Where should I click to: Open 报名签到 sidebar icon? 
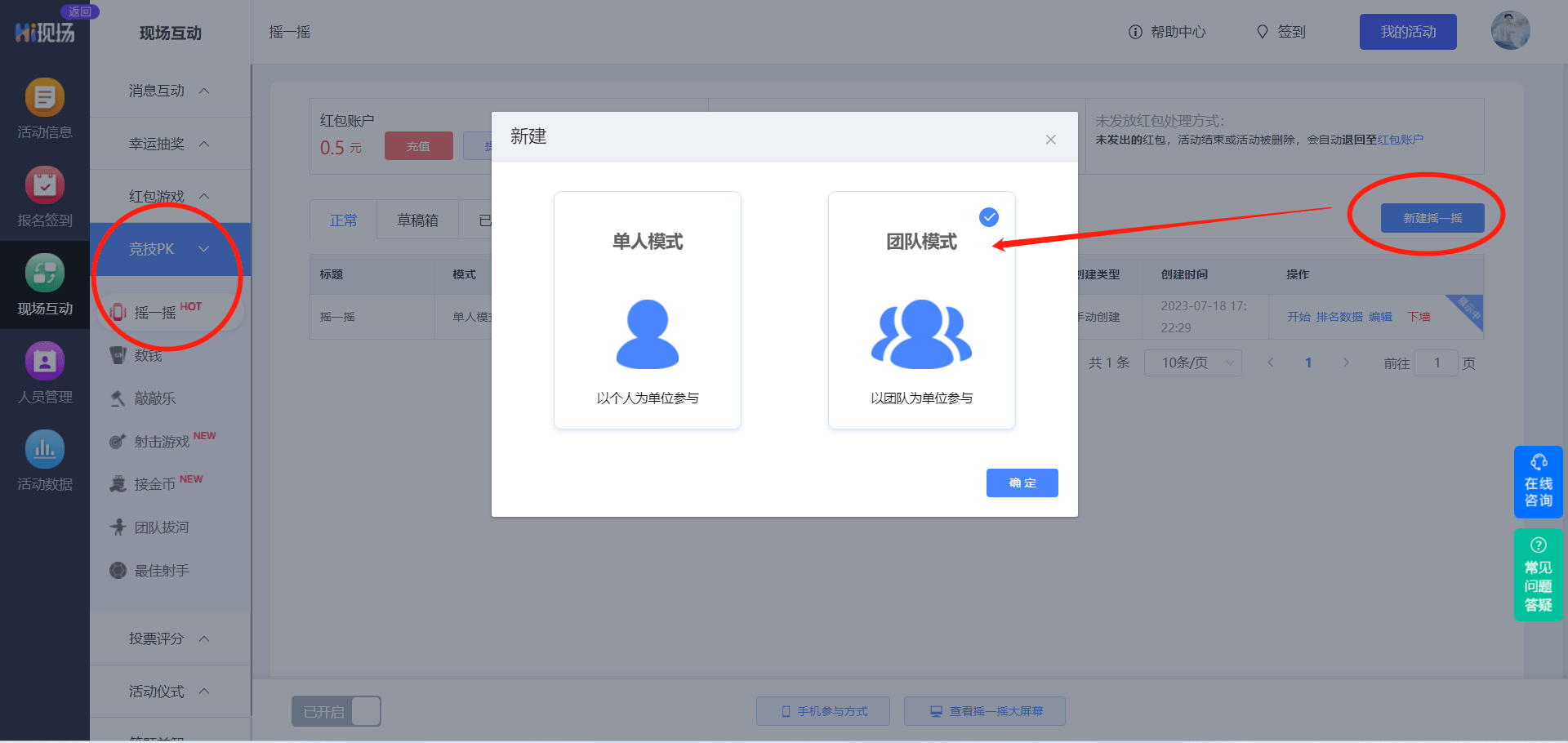pyautogui.click(x=45, y=185)
